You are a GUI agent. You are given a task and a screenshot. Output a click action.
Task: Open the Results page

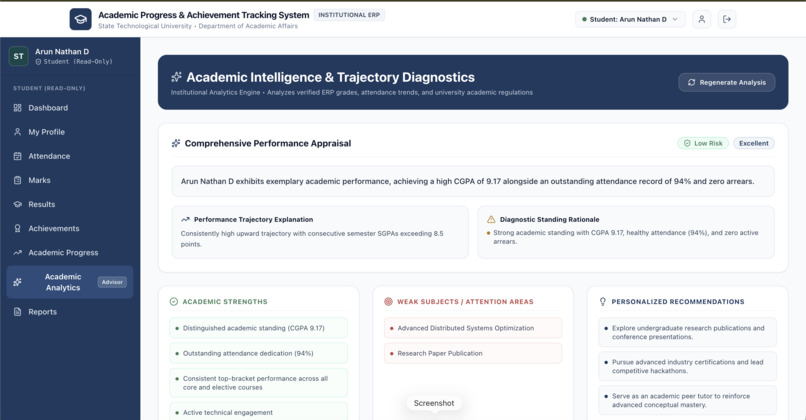point(70,205)
